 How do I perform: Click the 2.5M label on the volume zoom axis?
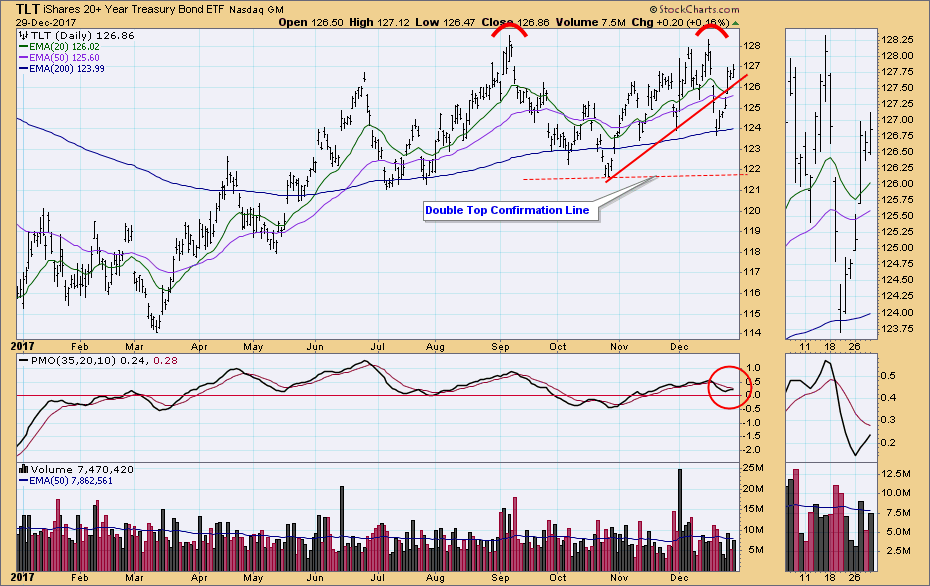[899, 551]
